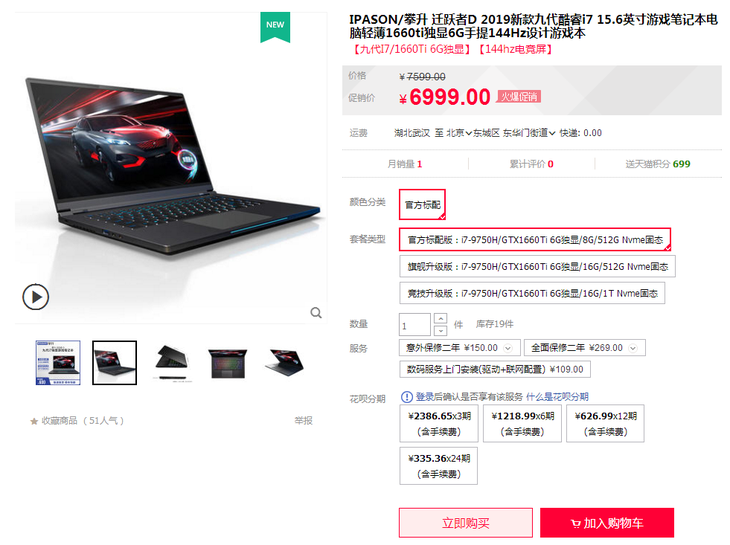This screenshot has width=730, height=545.
Task: Click the 什么是花呗分期 link
Action: click(x=557, y=397)
